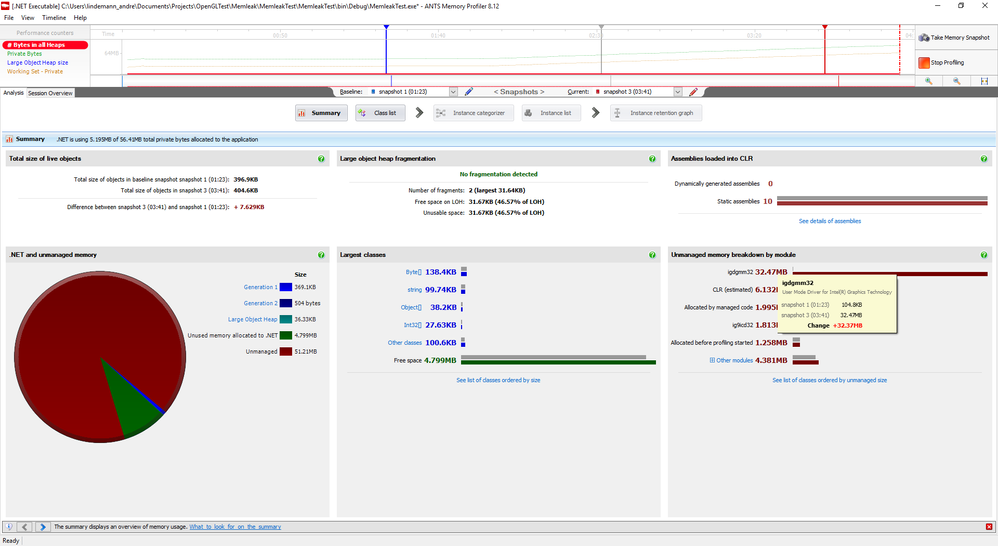Click the red snapshot 3 timeline marker
This screenshot has height=546, width=998.
coord(825,27)
